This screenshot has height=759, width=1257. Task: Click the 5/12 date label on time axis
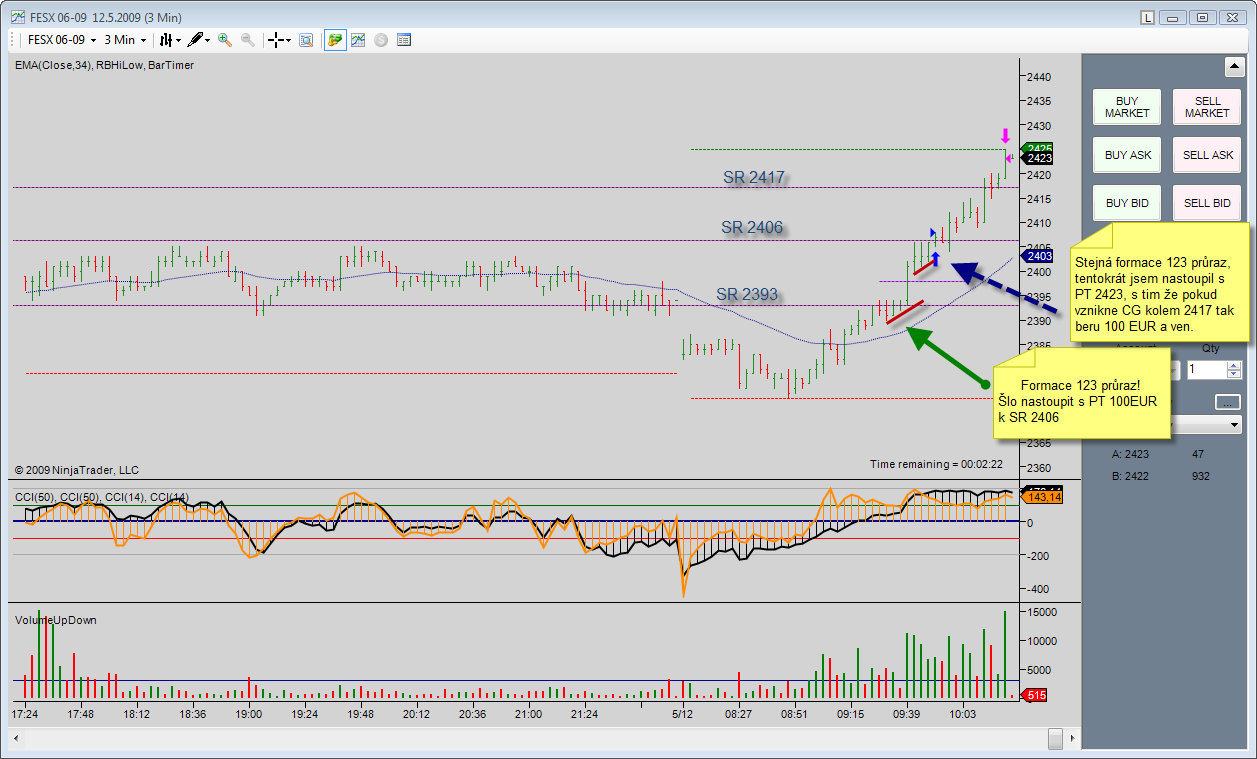point(682,714)
